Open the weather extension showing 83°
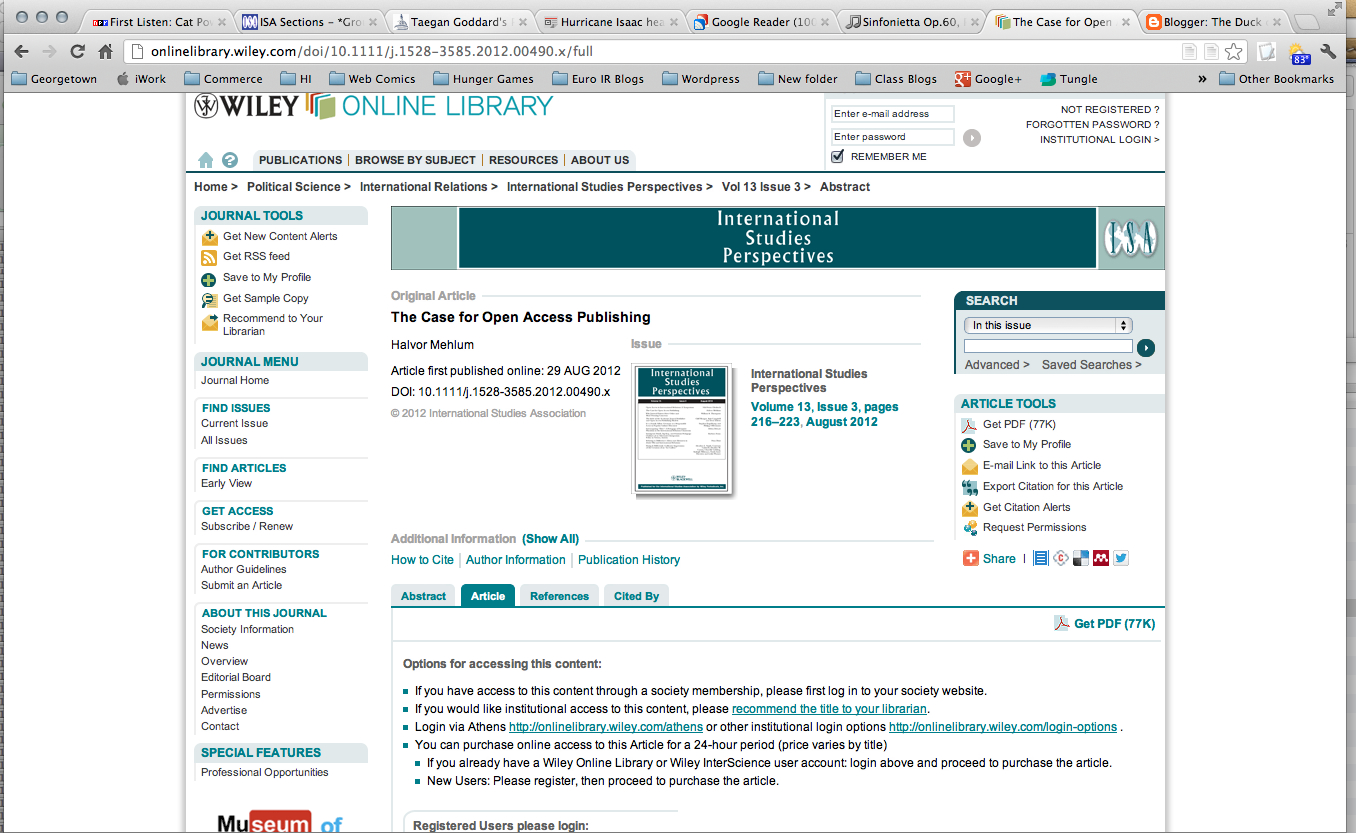This screenshot has height=833, width=1356. [1299, 53]
